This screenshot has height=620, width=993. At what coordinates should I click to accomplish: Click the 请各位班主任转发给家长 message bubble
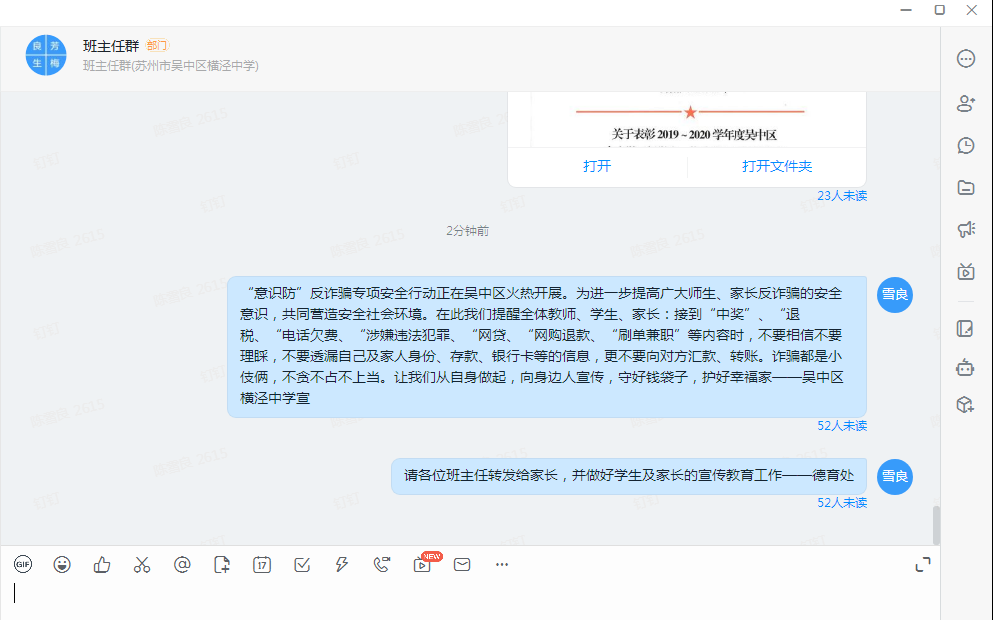coord(629,476)
